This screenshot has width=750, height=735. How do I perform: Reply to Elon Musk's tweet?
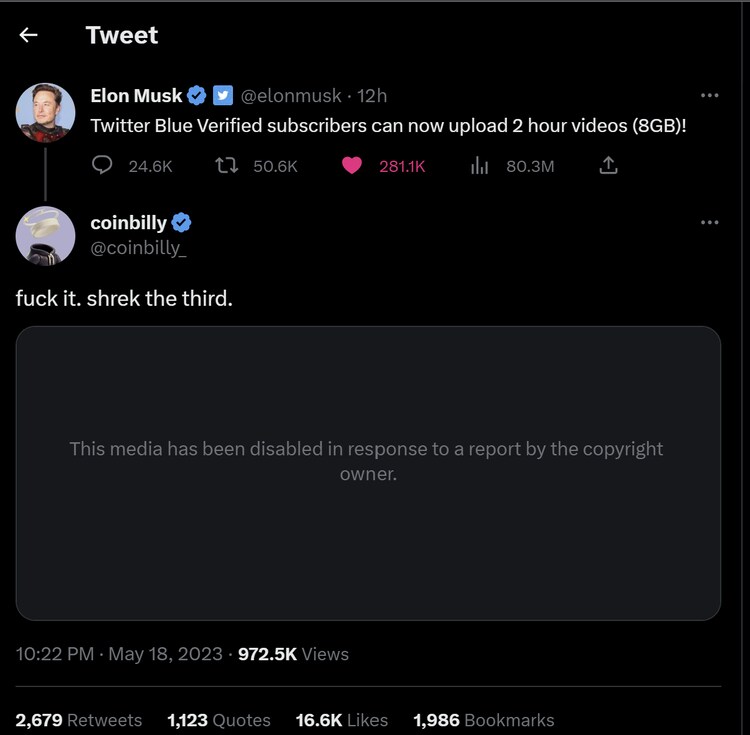tap(103, 166)
